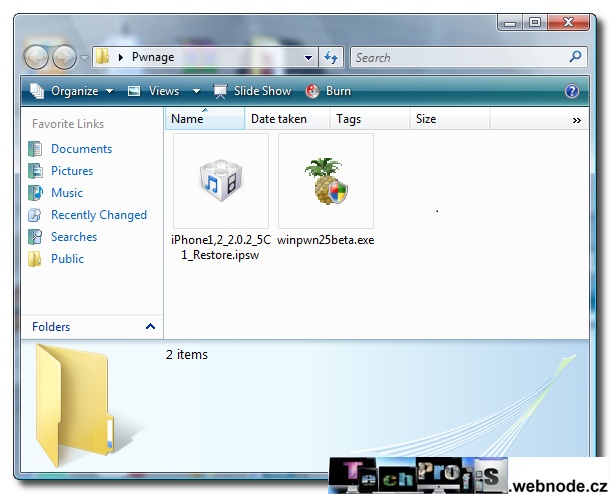Click the magnifier search icon
The height and width of the screenshot is (494, 611).
(575, 57)
